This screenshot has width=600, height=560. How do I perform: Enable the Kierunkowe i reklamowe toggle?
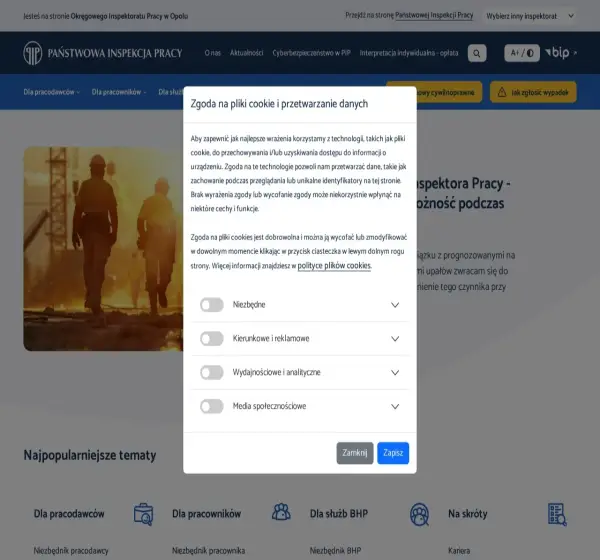212,339
